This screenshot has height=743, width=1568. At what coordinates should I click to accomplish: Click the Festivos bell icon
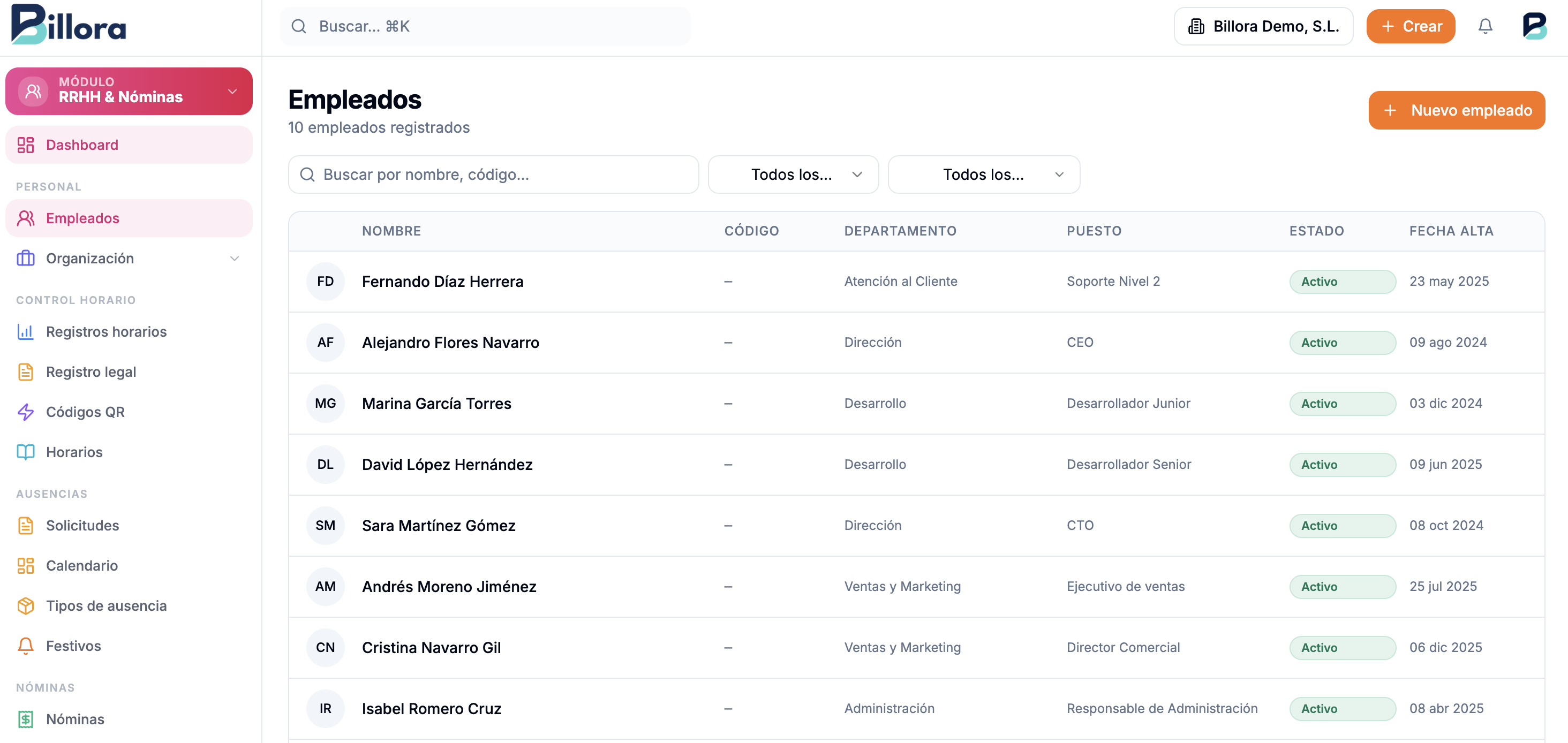[26, 646]
